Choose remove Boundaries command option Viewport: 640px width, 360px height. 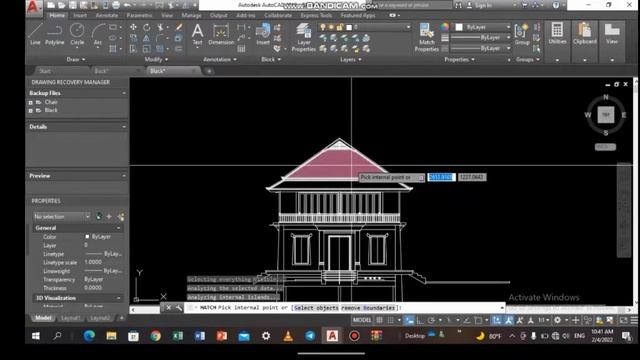click(x=368, y=308)
